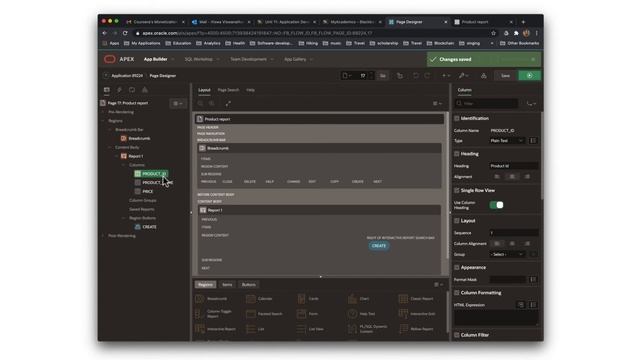Switch to the Layout tab
This screenshot has height=360, width=640.
[204, 90]
